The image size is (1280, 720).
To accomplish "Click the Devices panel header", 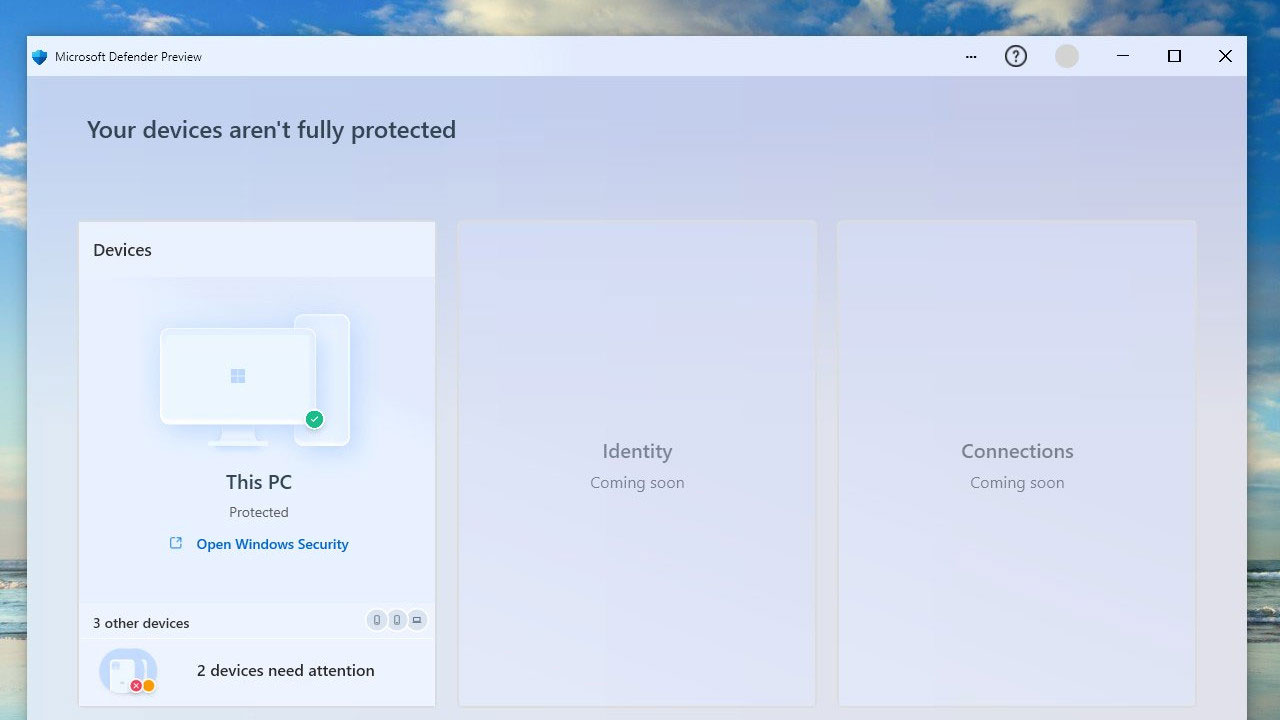I will click(x=122, y=249).
